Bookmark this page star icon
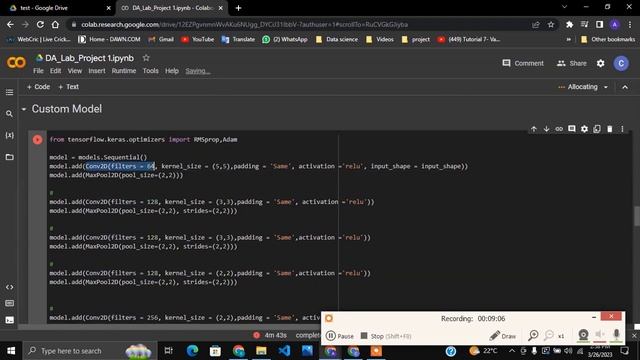 click(x=551, y=24)
